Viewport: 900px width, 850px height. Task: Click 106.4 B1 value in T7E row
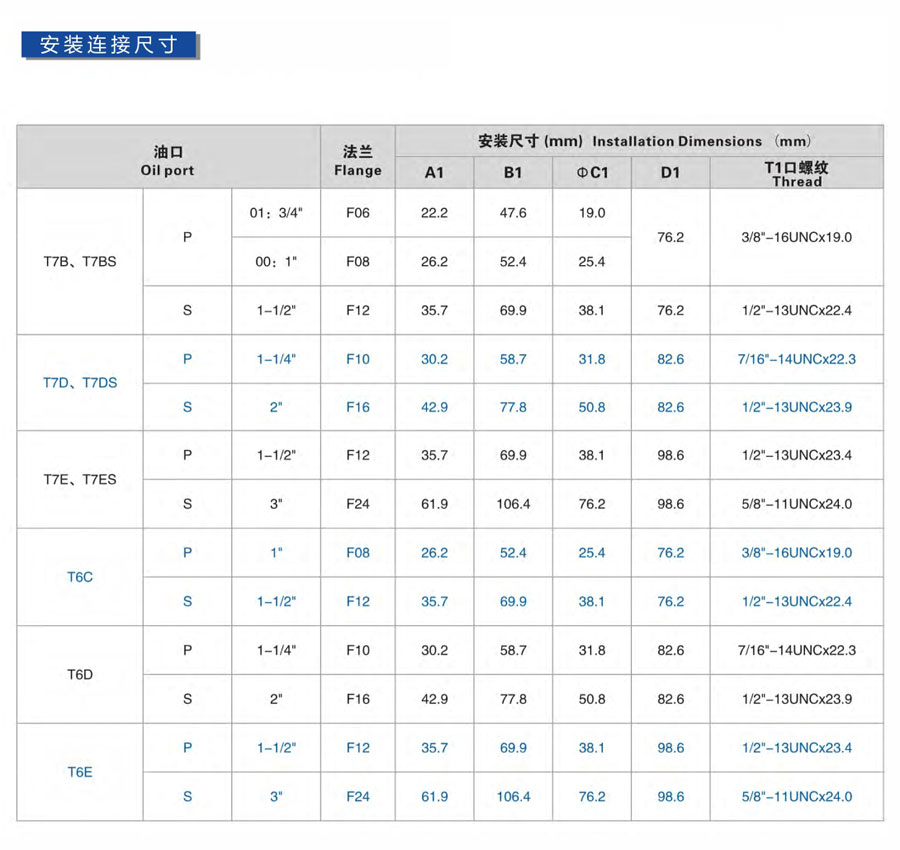[513, 504]
